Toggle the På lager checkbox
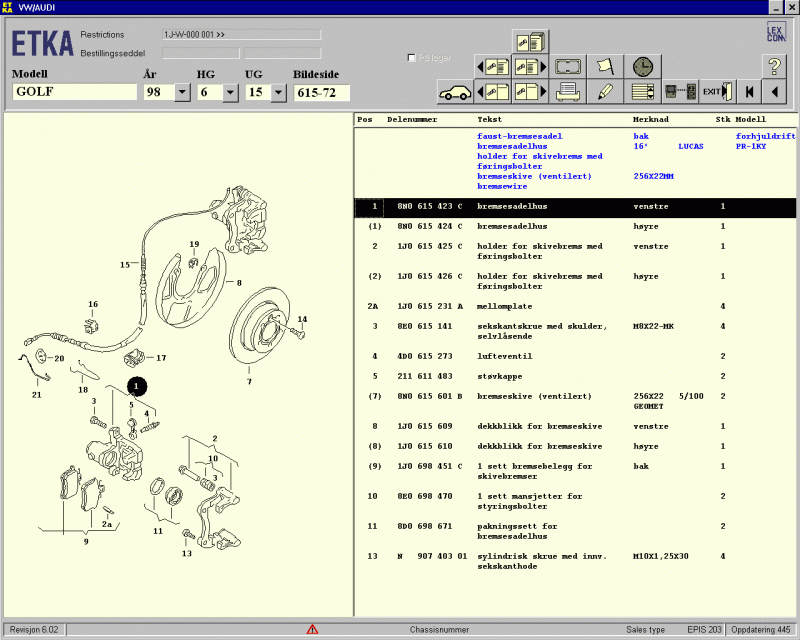Image resolution: width=800 pixels, height=640 pixels. 412,58
